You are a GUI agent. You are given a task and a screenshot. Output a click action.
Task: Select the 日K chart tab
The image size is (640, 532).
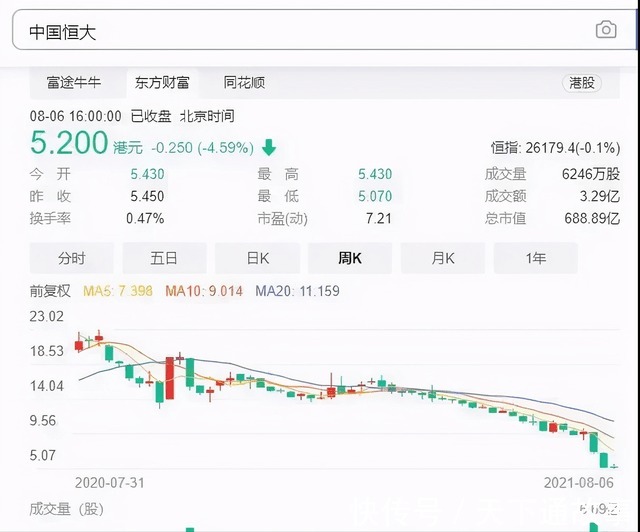[x=258, y=258]
